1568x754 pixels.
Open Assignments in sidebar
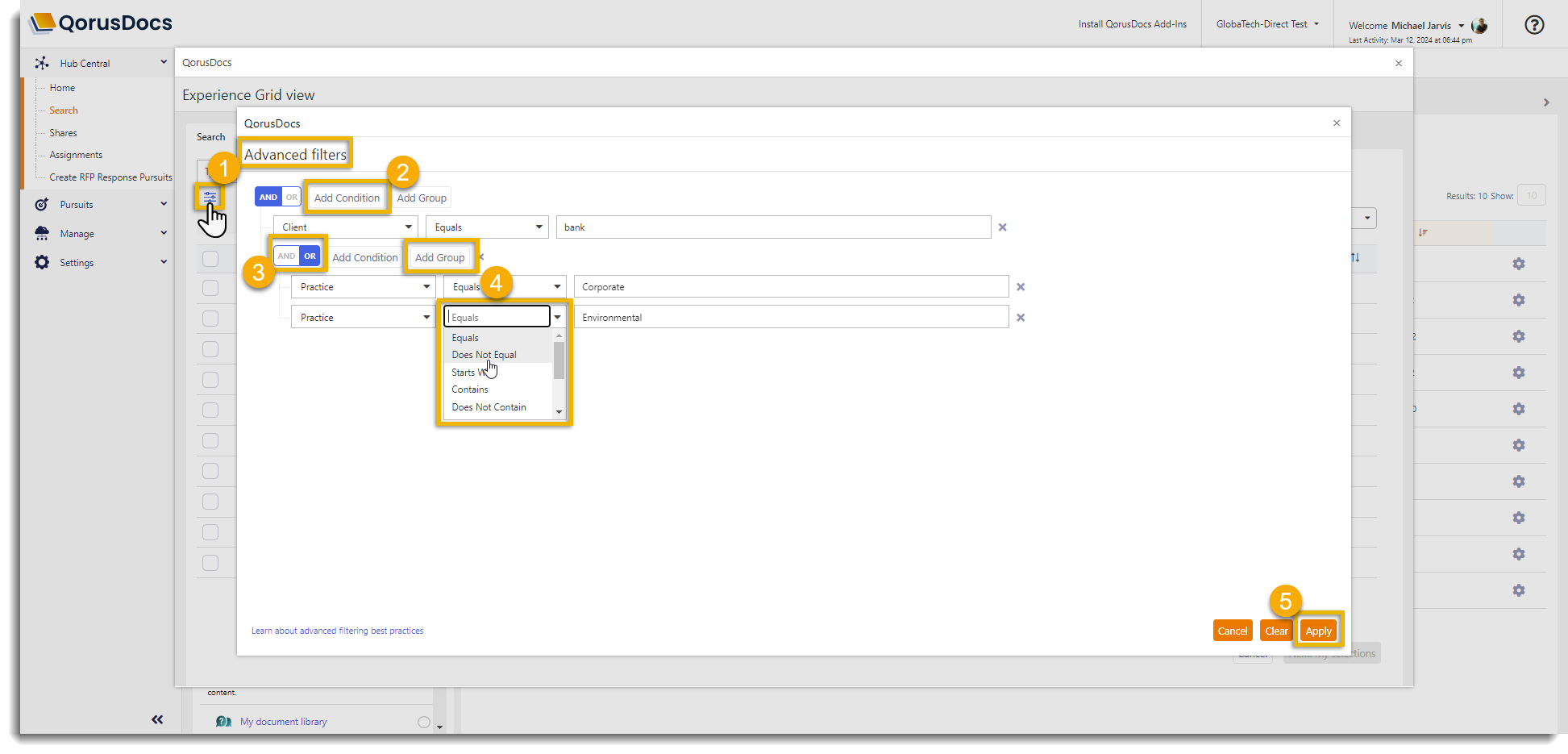[x=76, y=155]
